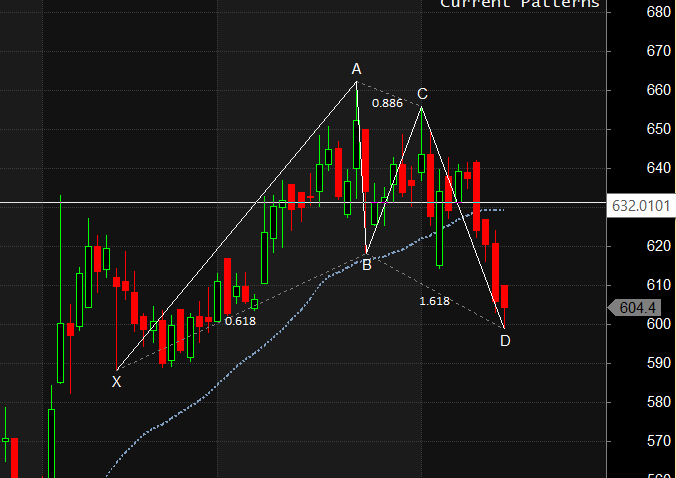Click the 570 value on price axis
This screenshot has width=676, height=478.
click(659, 441)
